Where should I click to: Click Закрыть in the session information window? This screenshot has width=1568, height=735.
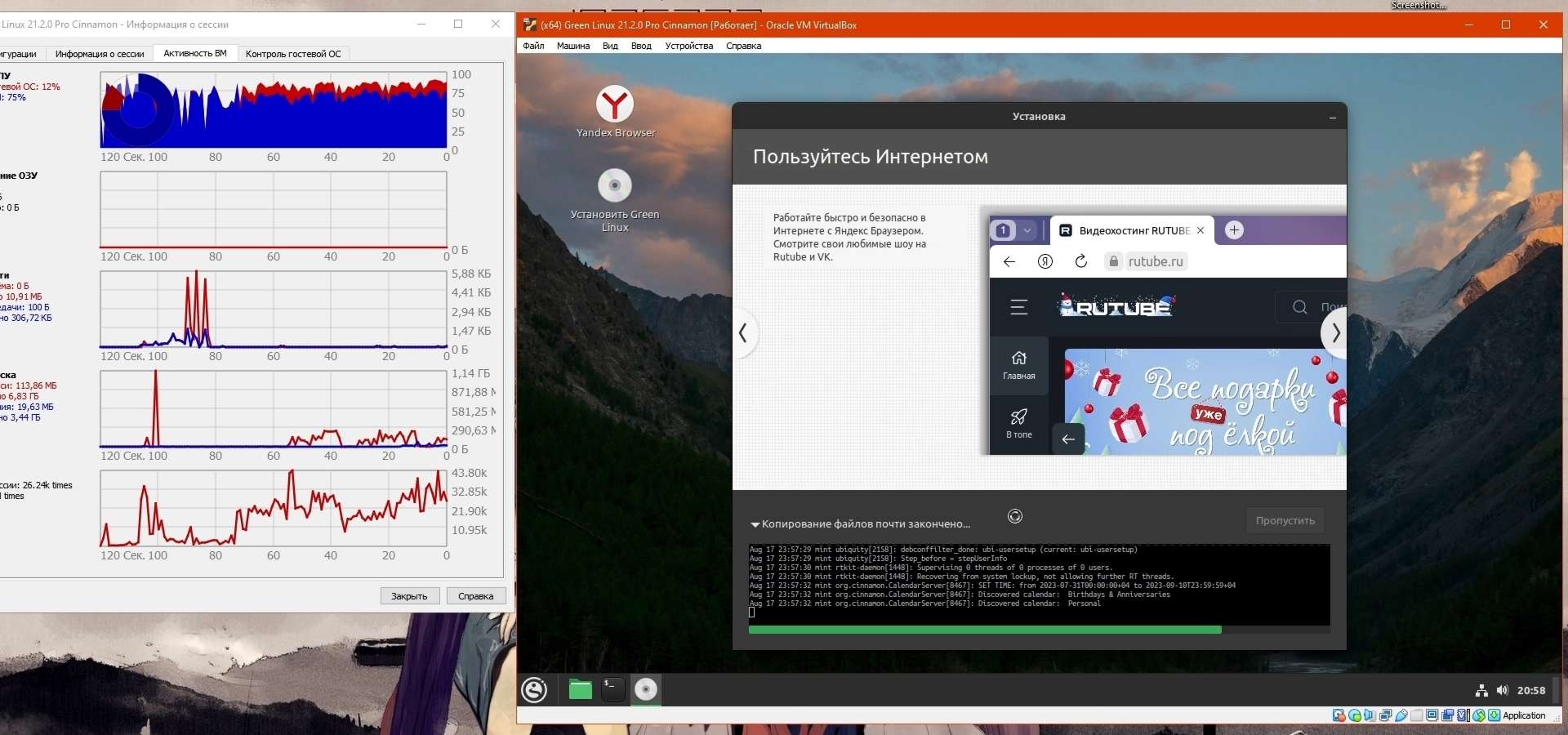[409, 596]
